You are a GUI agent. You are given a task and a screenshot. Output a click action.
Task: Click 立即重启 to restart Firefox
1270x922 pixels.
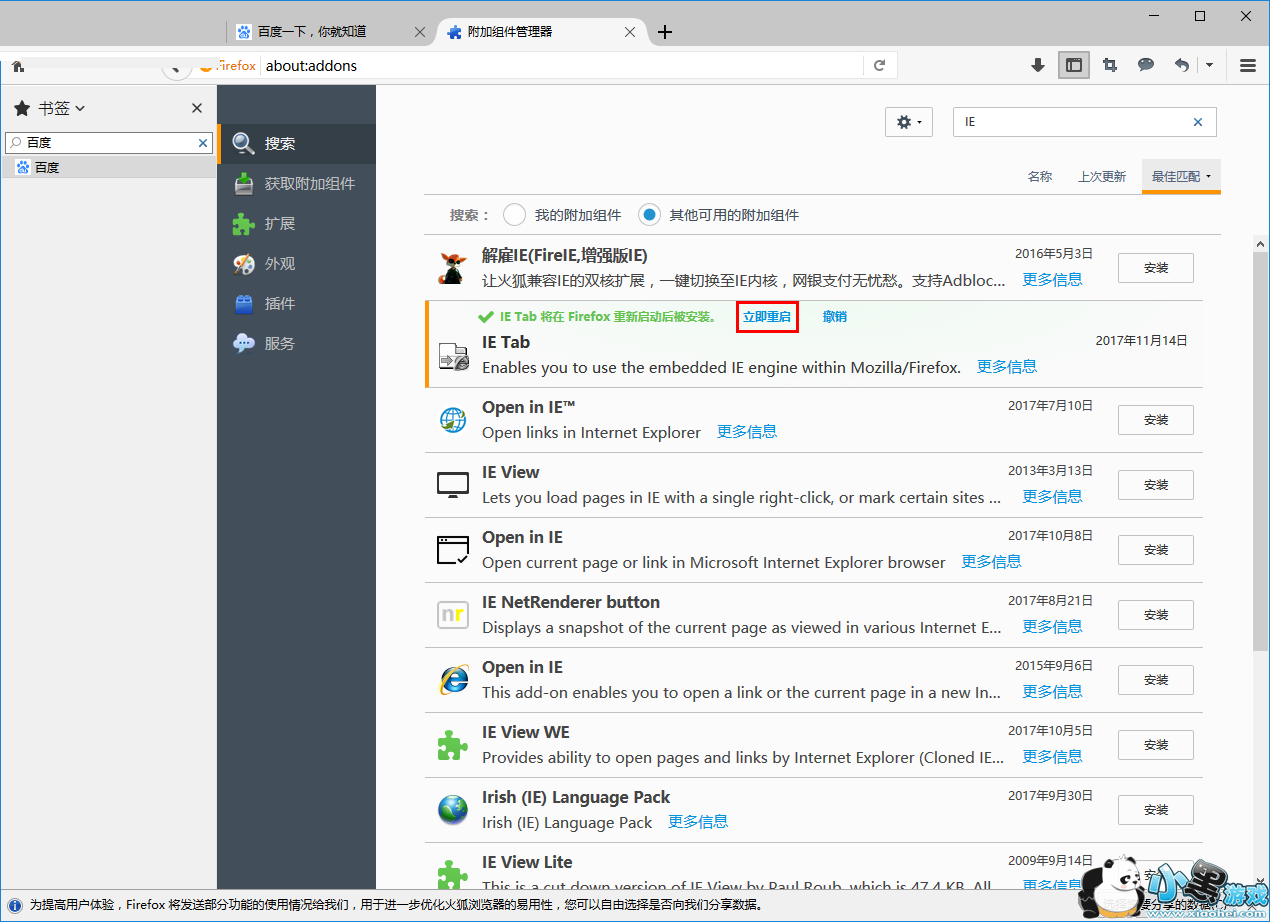point(767,317)
